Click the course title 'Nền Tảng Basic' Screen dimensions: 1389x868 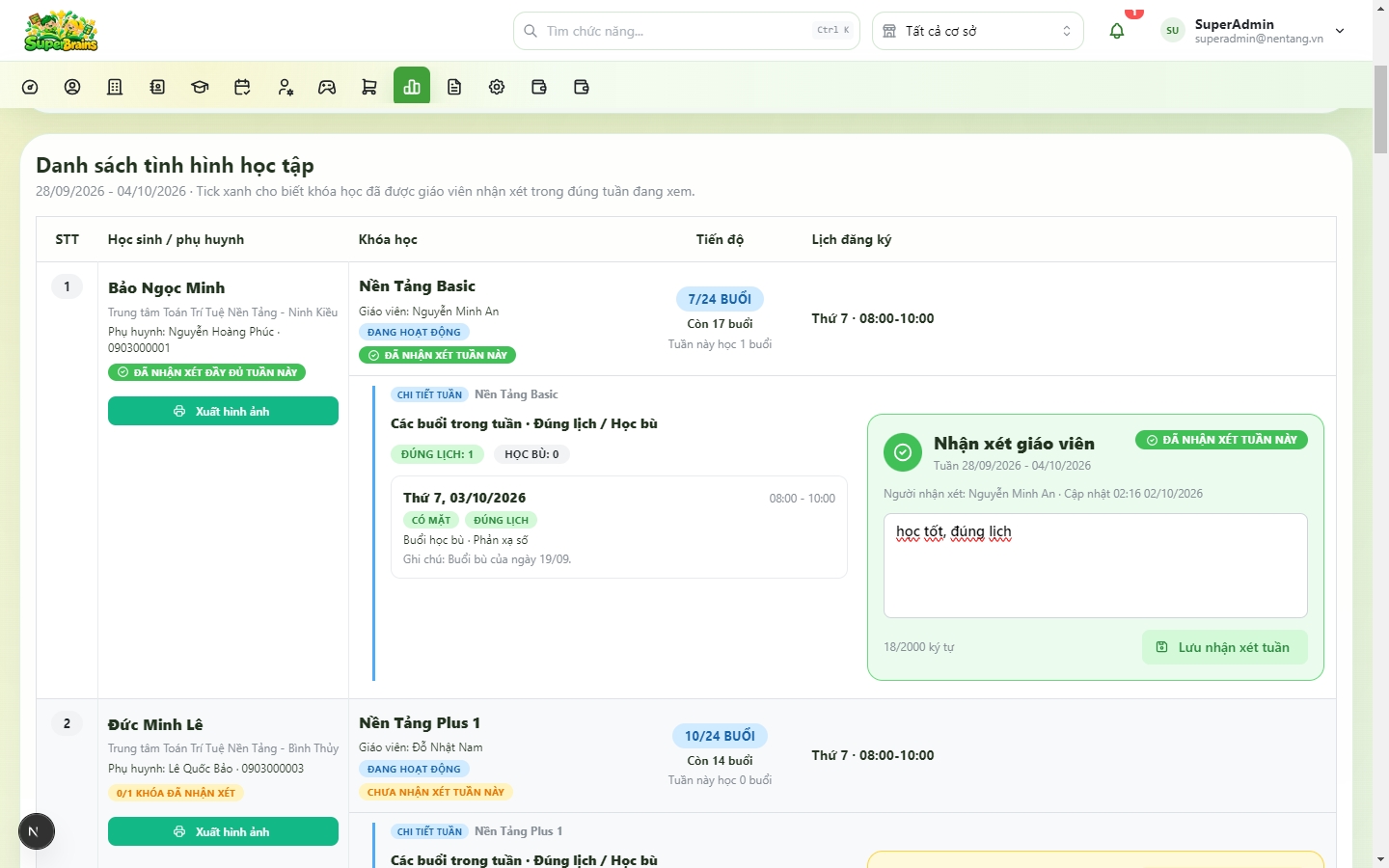(x=417, y=285)
